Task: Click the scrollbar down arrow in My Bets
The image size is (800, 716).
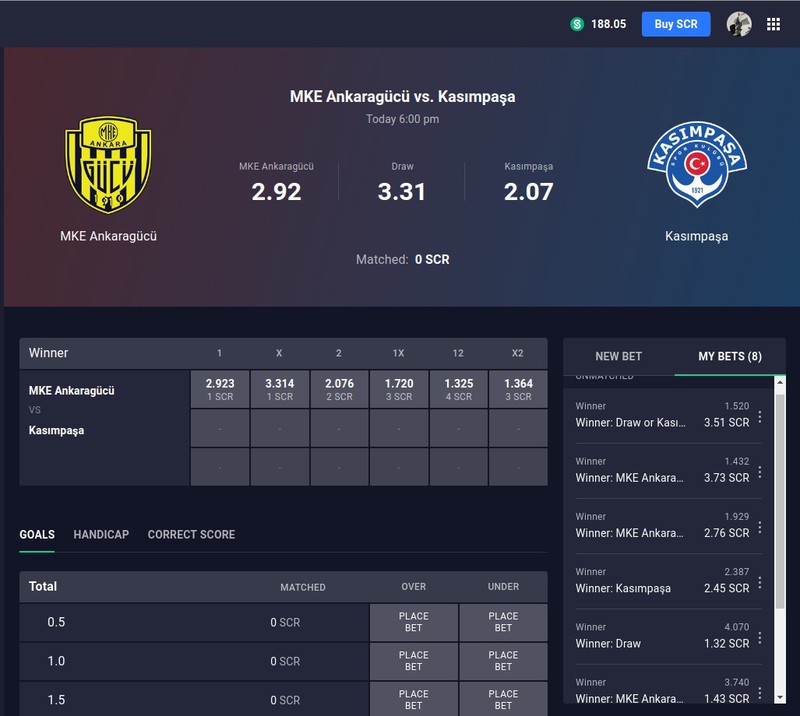Action: pos(780,698)
